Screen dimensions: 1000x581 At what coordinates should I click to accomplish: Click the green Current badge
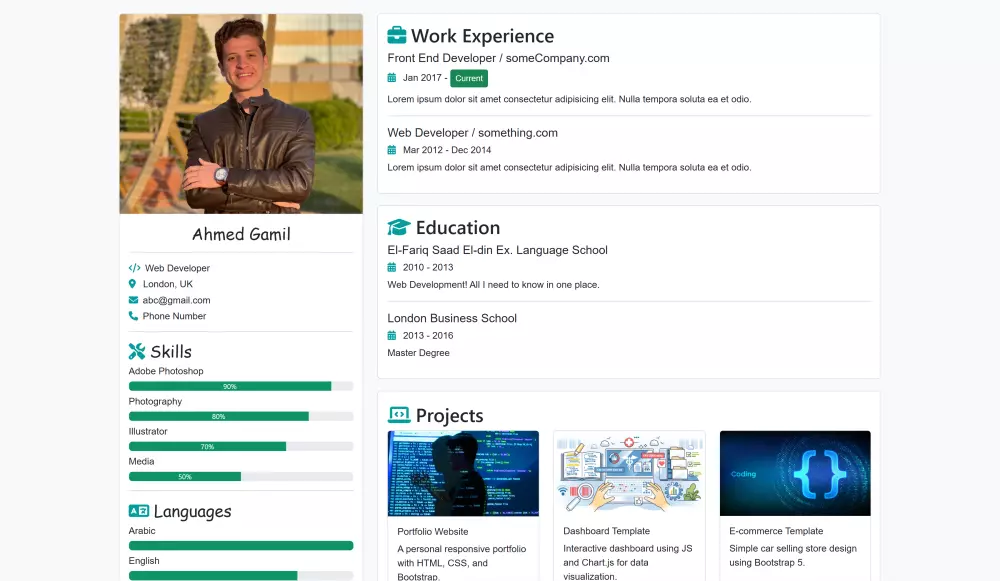pos(469,77)
